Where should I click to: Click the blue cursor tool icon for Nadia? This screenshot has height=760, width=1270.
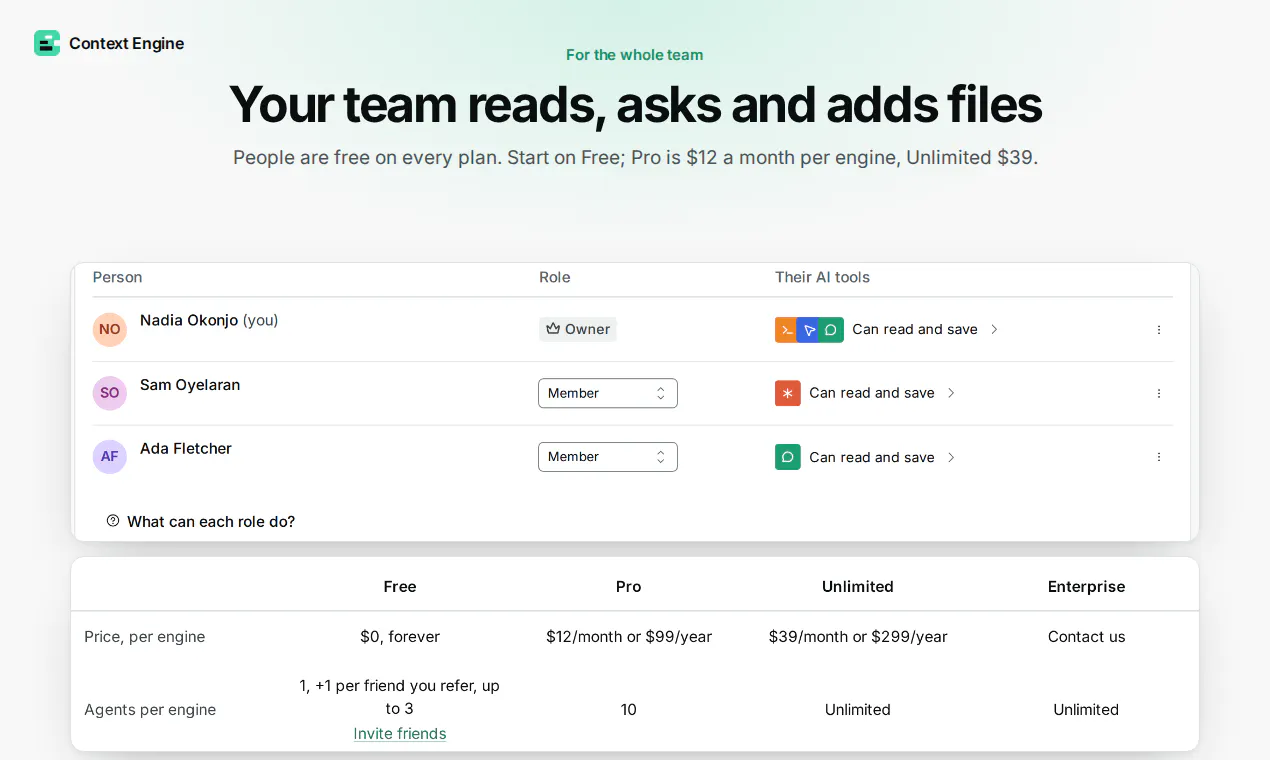tap(809, 330)
